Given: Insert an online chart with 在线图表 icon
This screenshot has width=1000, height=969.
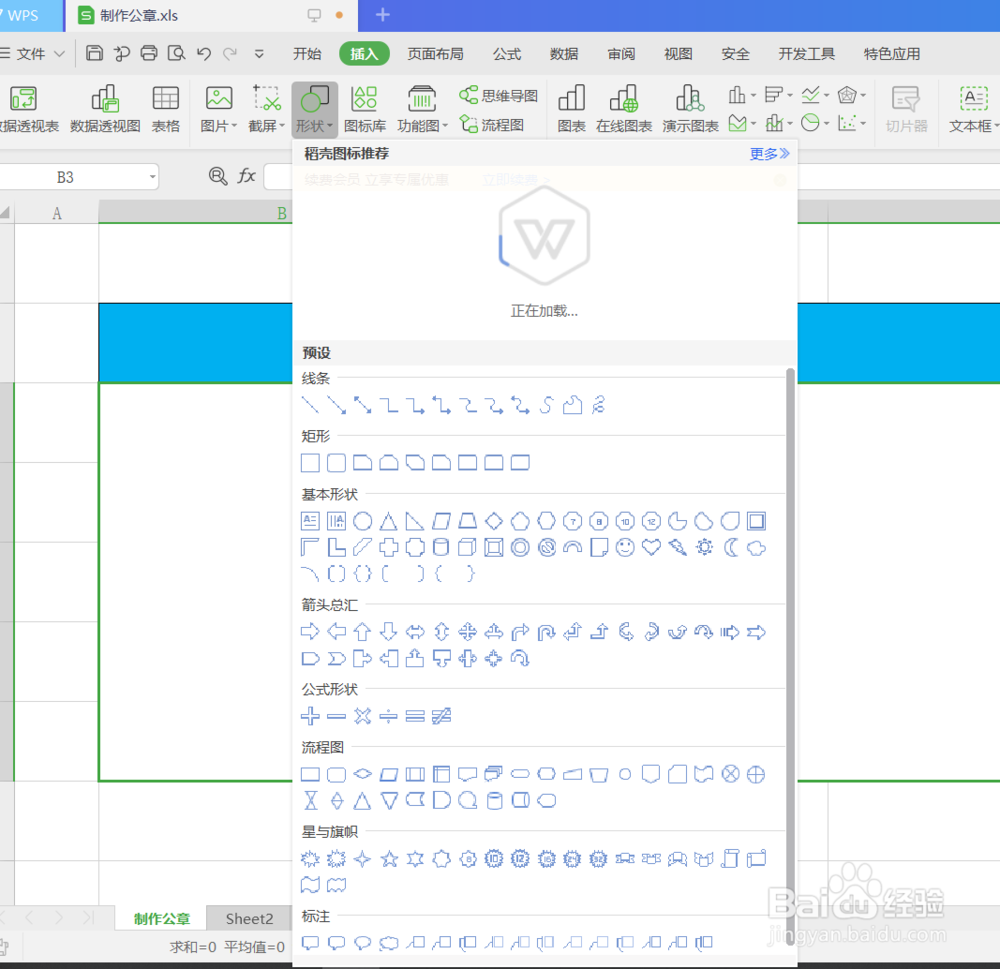Looking at the screenshot, I should click(x=624, y=105).
